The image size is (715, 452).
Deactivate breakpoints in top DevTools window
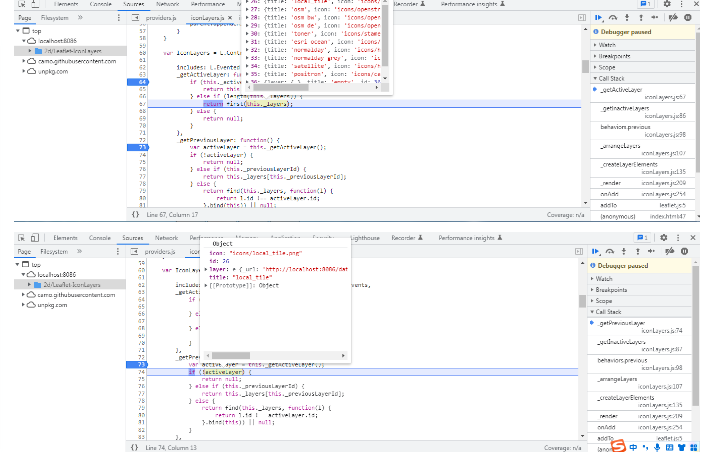(x=673, y=18)
